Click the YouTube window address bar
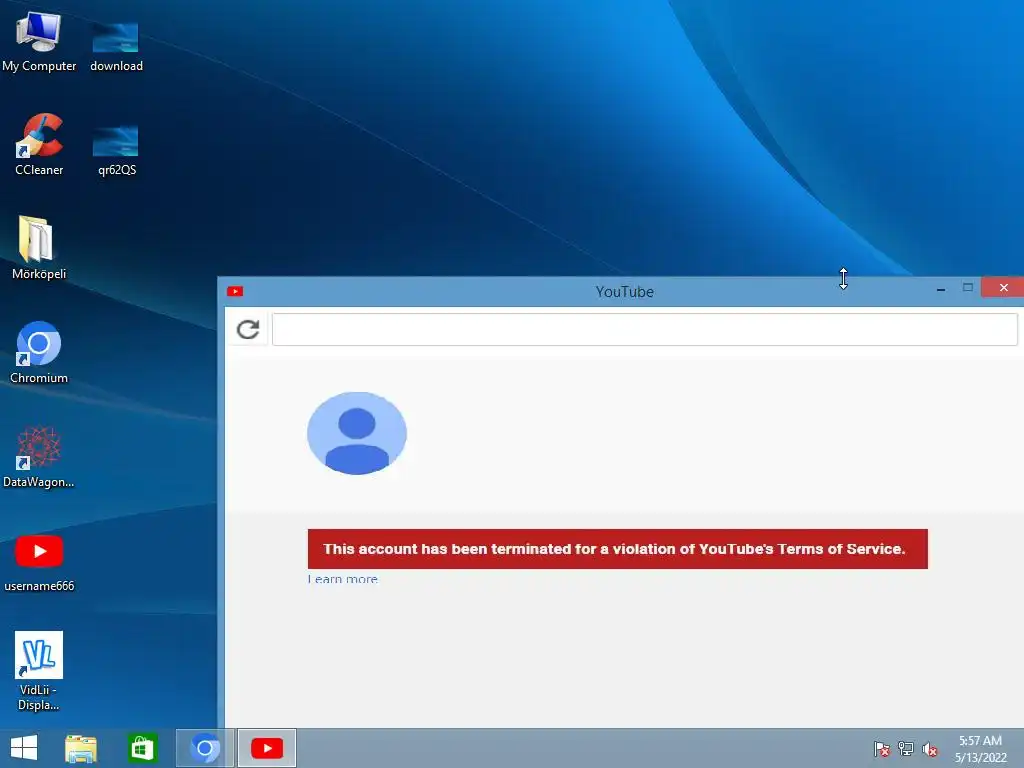1024x768 pixels. [644, 329]
